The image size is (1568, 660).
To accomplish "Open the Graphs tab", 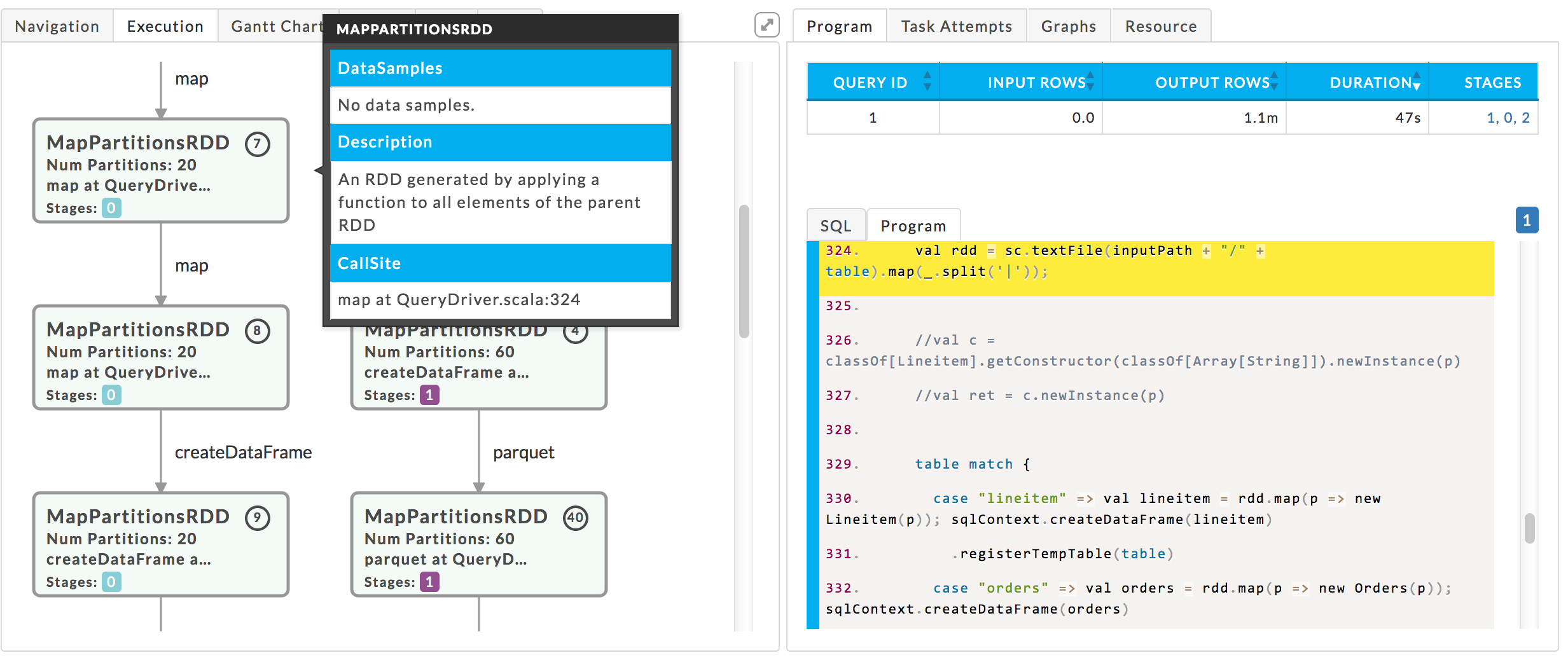I will click(x=1068, y=27).
